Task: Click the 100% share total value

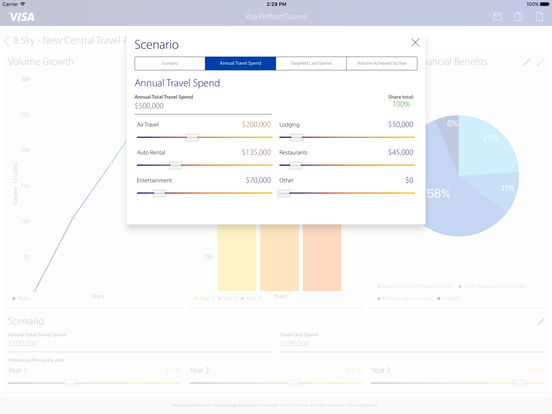Action: 401,104
